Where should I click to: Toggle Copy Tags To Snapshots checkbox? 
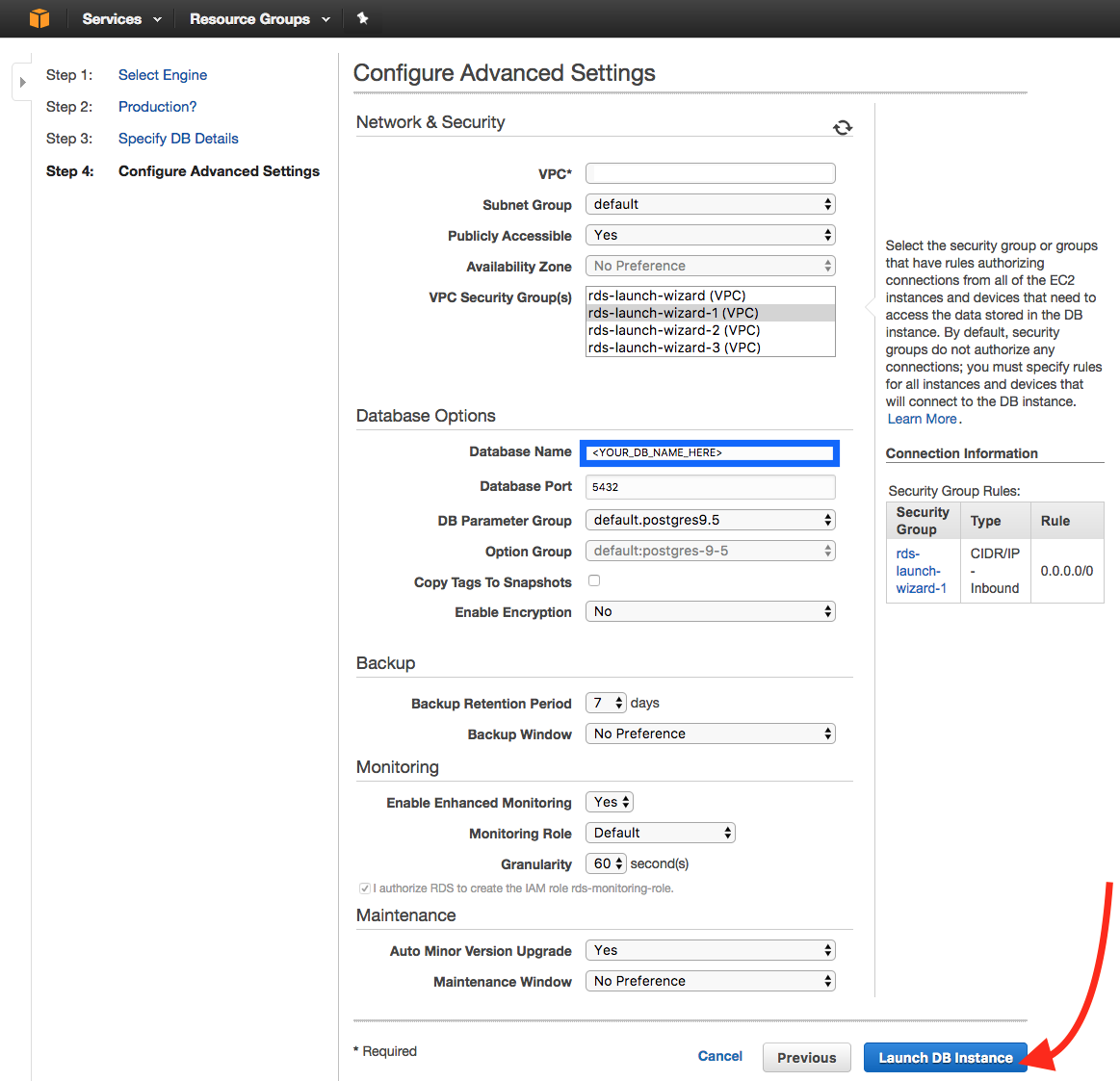click(593, 580)
